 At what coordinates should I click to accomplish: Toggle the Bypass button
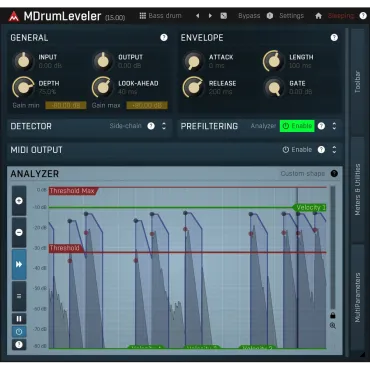(x=249, y=16)
